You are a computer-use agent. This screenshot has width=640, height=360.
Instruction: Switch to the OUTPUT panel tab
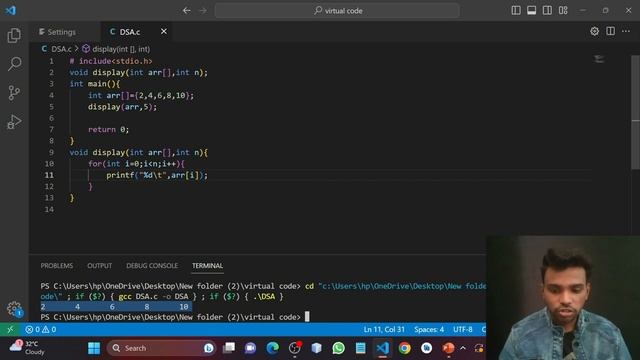click(x=99, y=266)
